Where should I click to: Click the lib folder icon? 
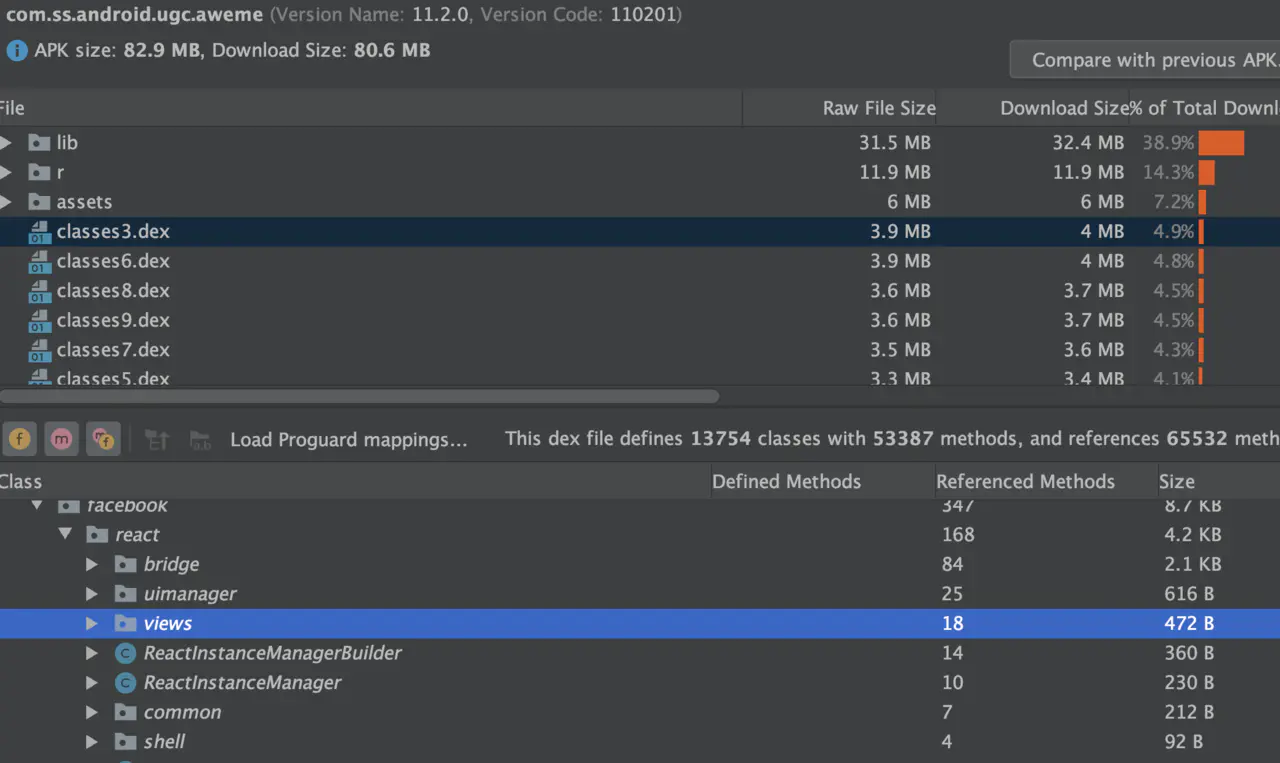pyautogui.click(x=39, y=143)
